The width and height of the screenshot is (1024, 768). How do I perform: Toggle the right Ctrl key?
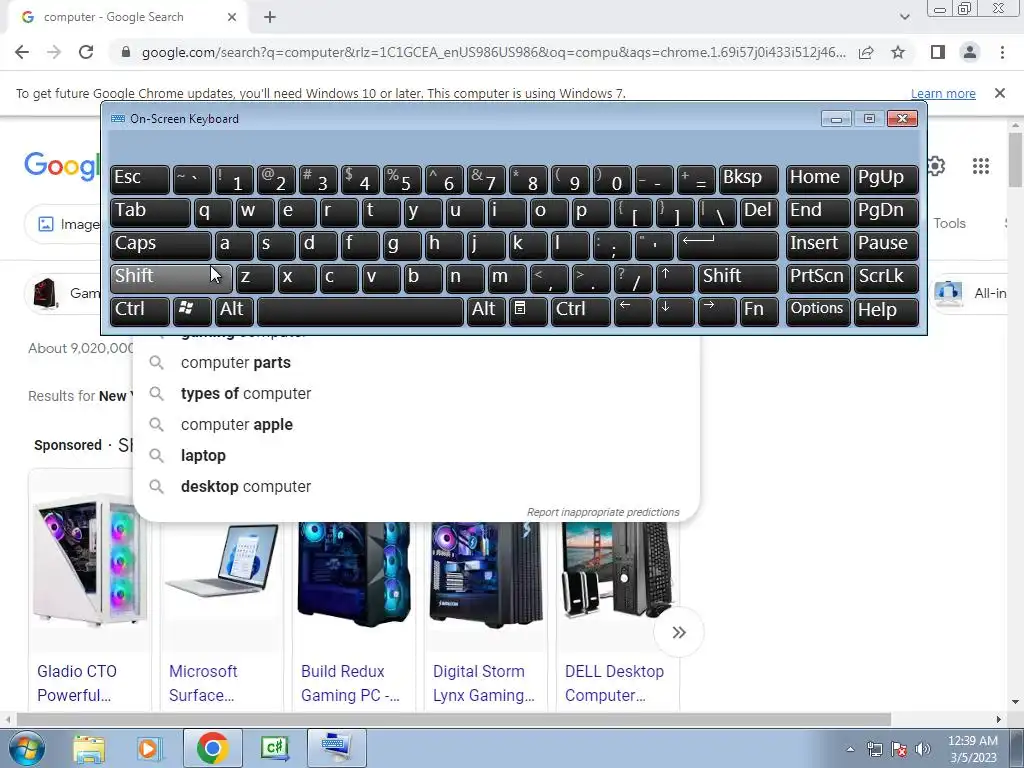point(581,311)
